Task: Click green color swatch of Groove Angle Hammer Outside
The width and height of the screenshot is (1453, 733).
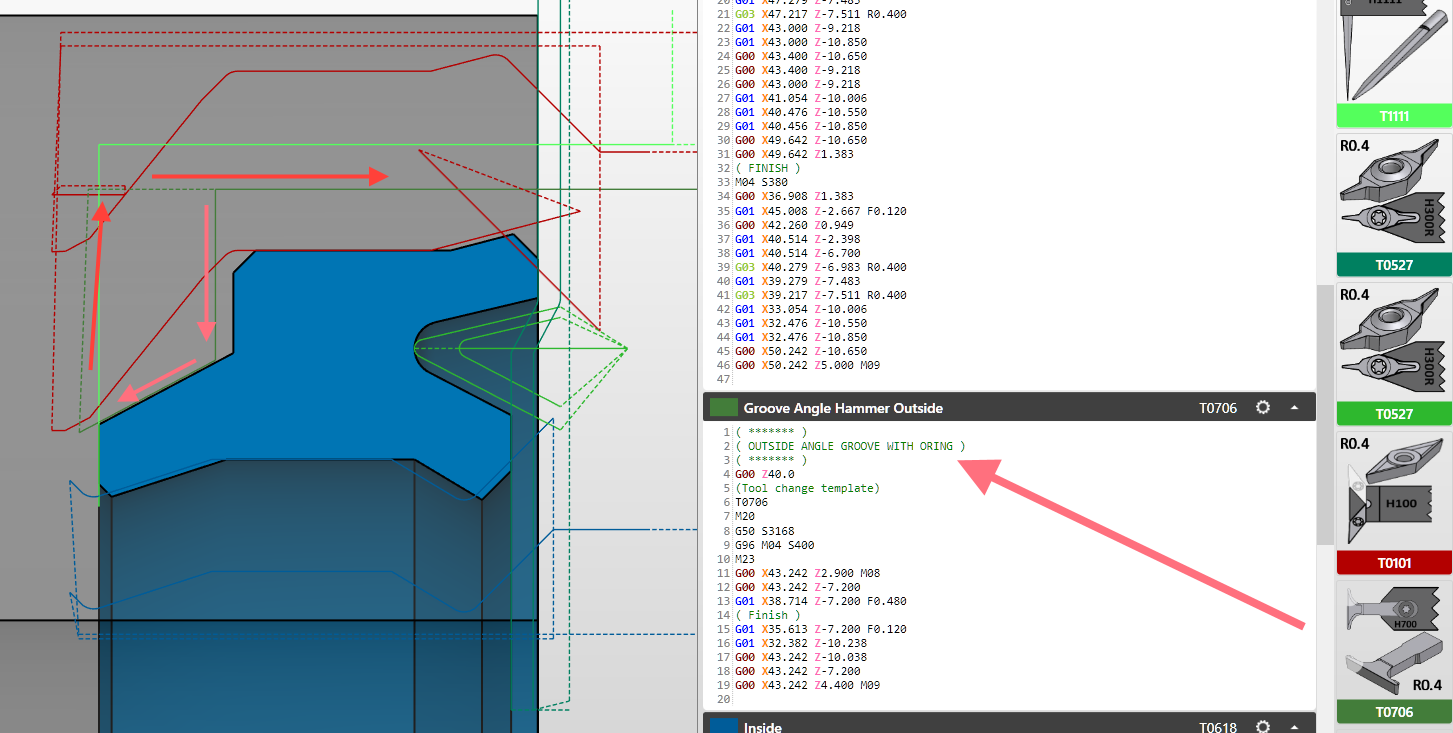Action: point(723,408)
